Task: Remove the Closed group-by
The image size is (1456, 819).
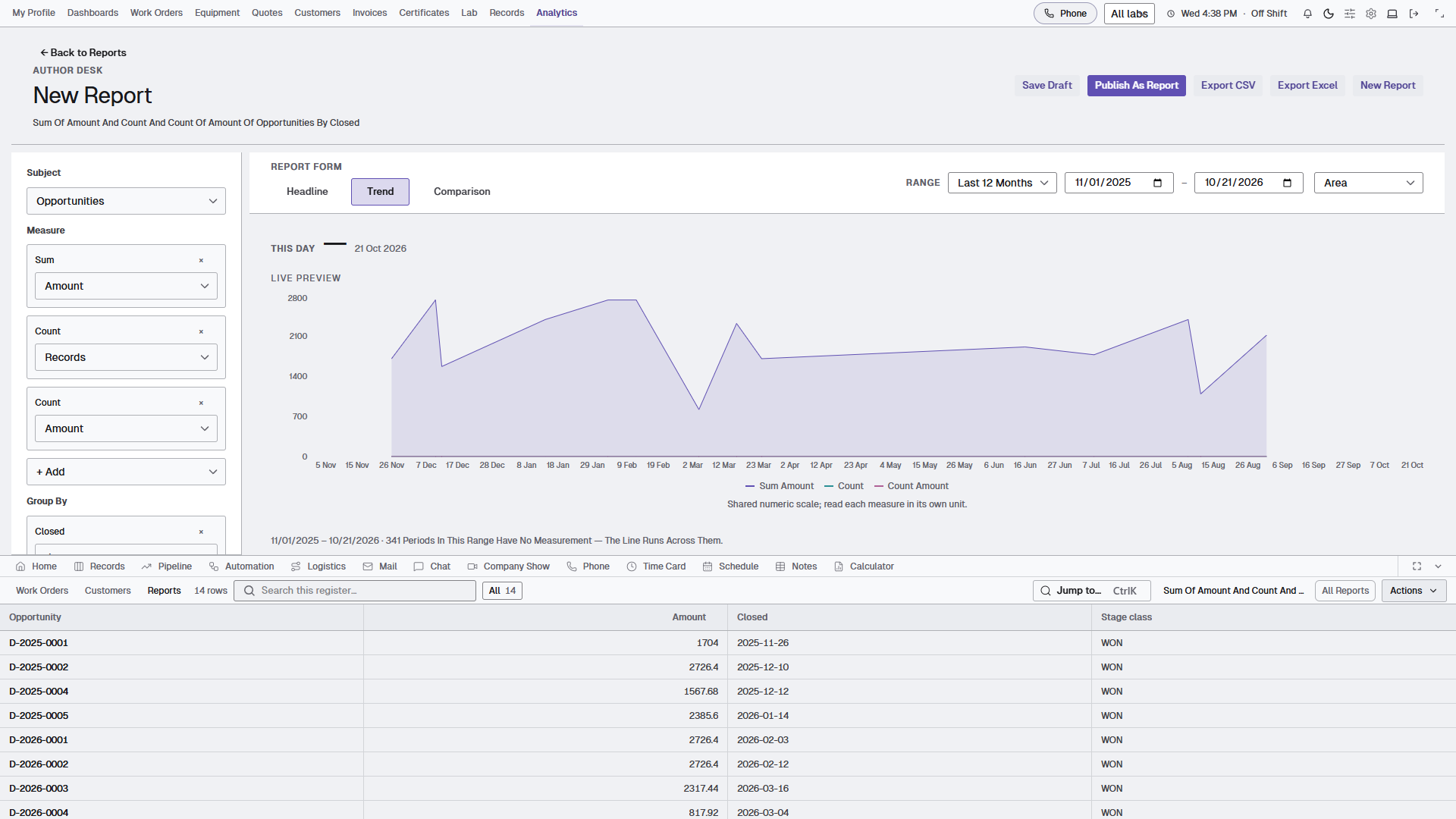Action: (201, 532)
